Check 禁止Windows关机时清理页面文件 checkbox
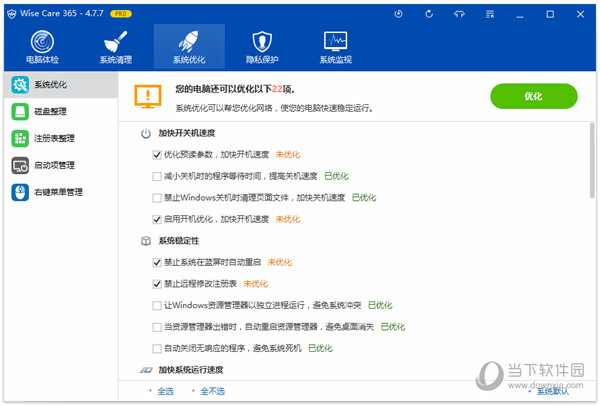 point(157,198)
